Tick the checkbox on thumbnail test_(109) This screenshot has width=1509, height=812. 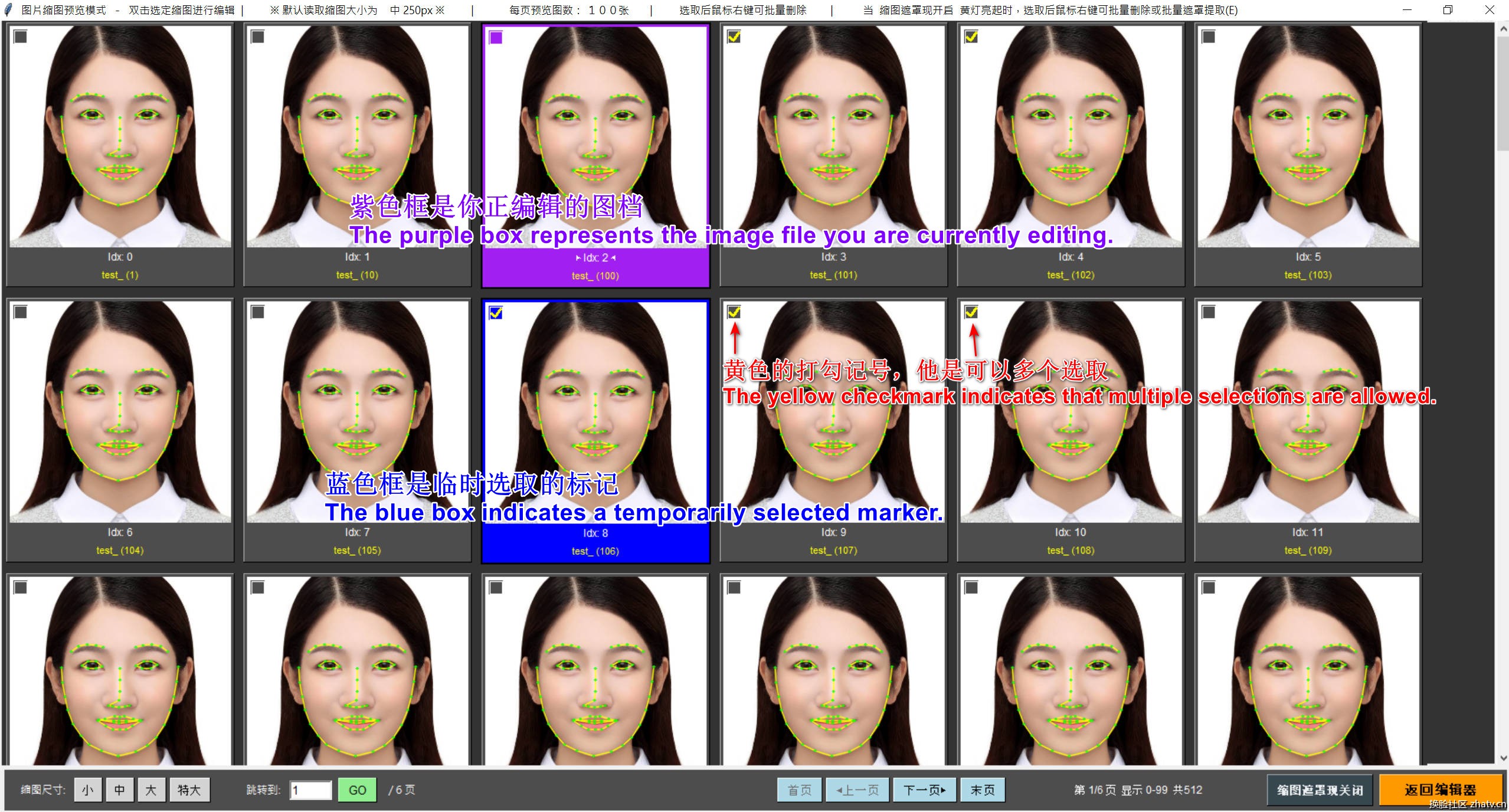click(x=1208, y=312)
